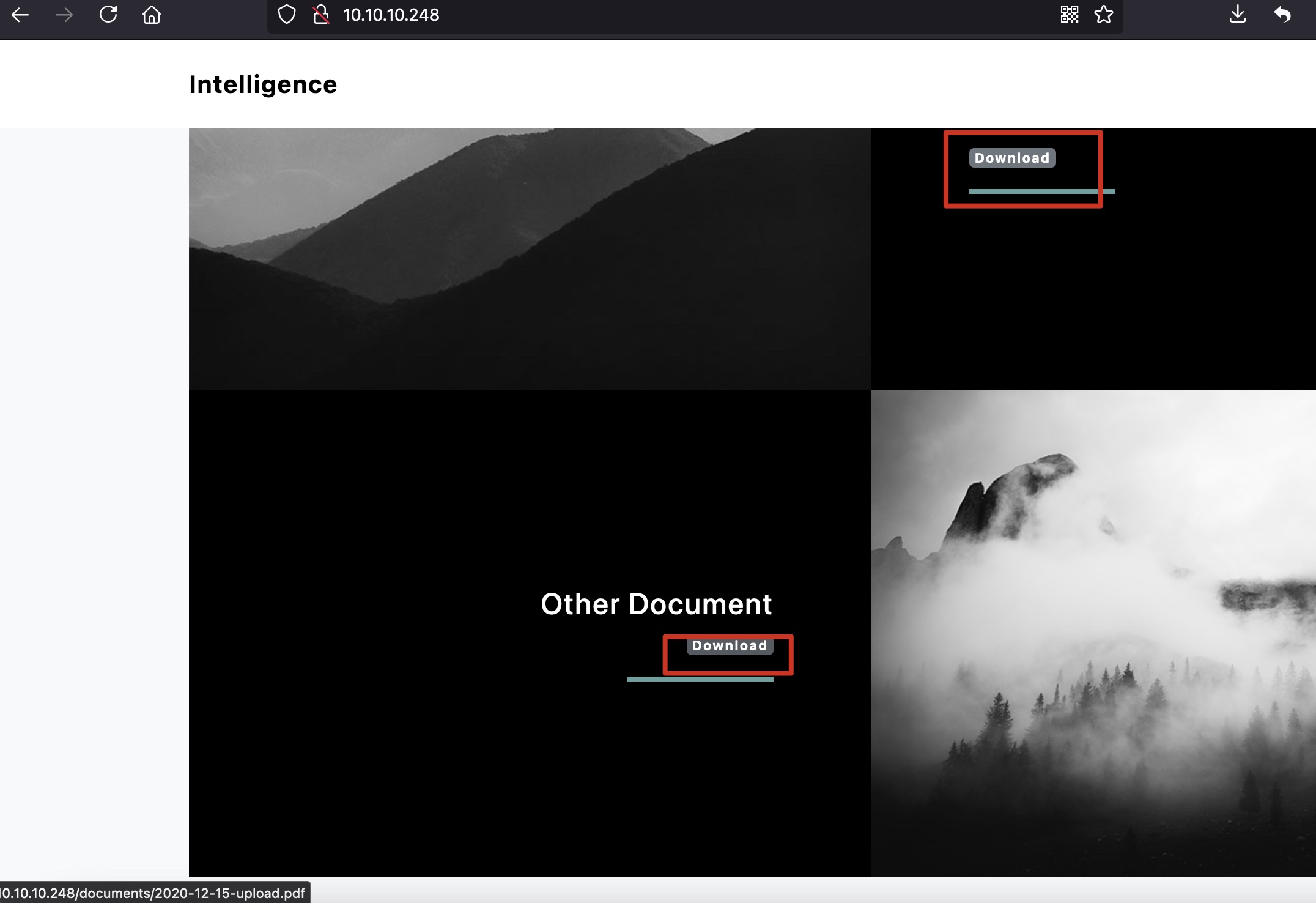Click the forward navigation arrow
This screenshot has width=1316, height=903.
tap(64, 15)
